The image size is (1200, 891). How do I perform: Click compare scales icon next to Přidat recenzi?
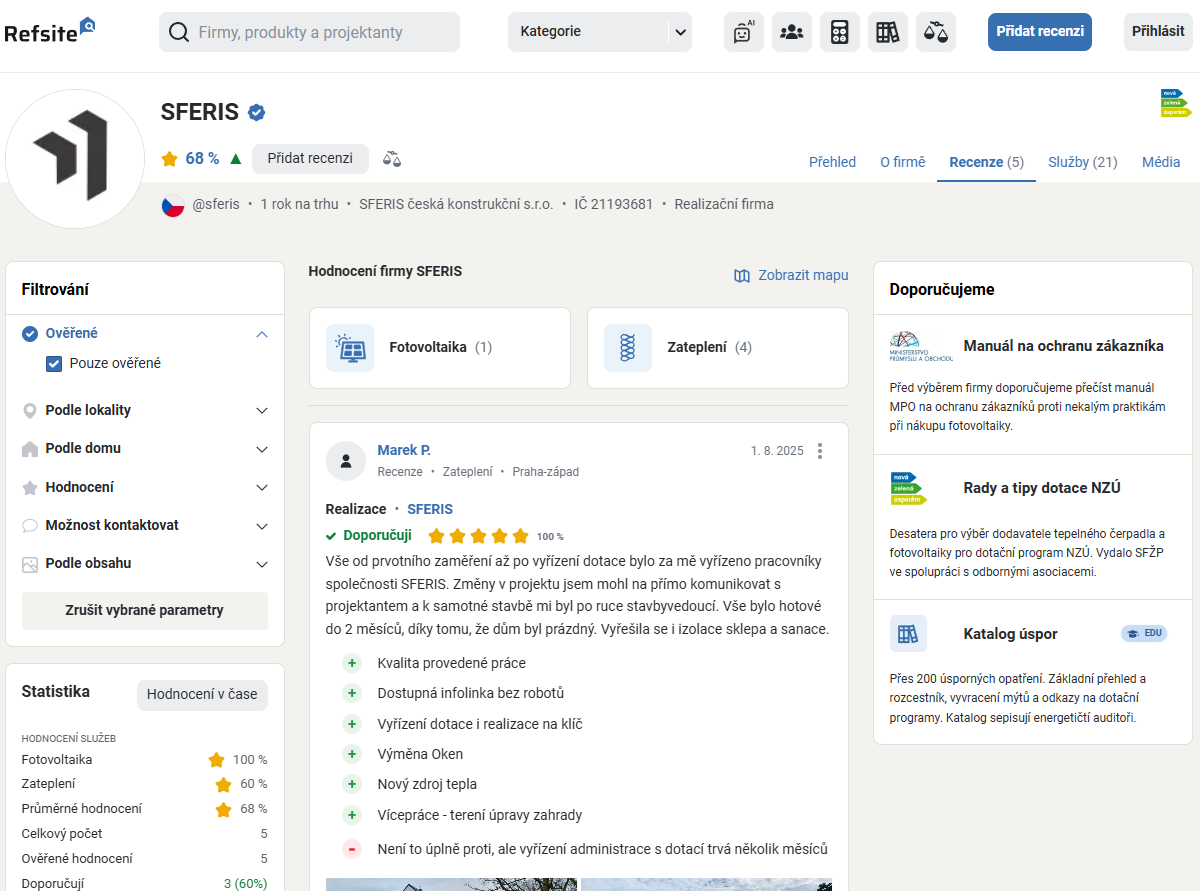coord(392,159)
